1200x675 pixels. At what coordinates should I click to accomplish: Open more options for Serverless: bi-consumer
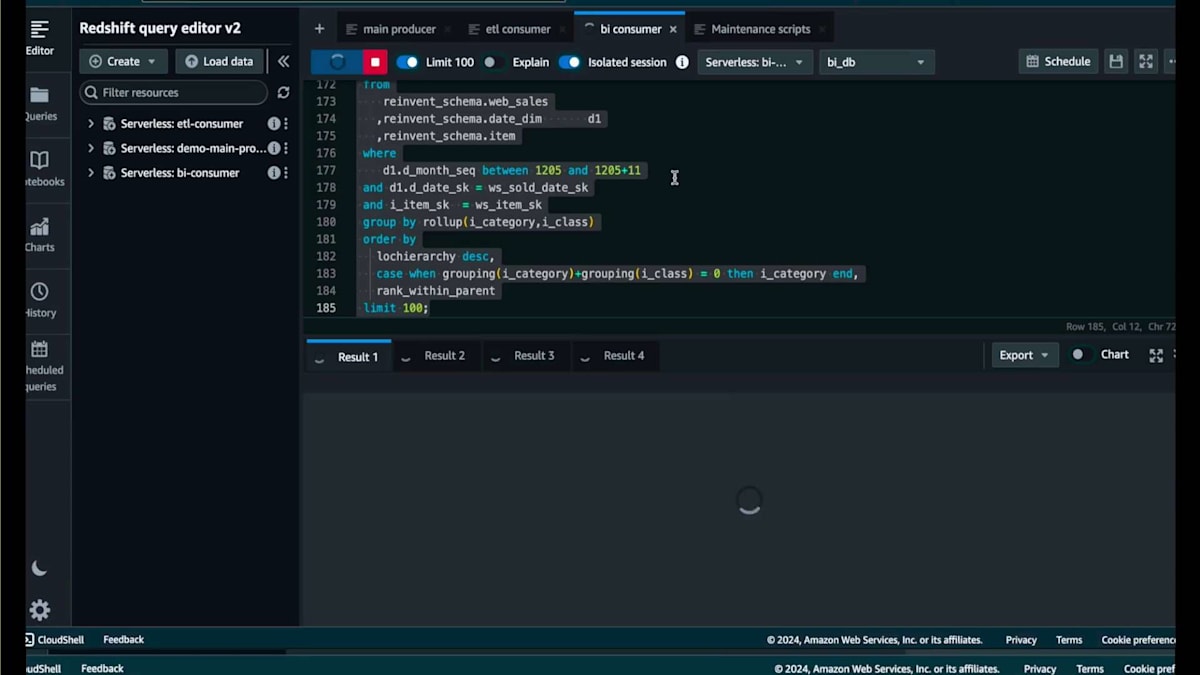[286, 173]
